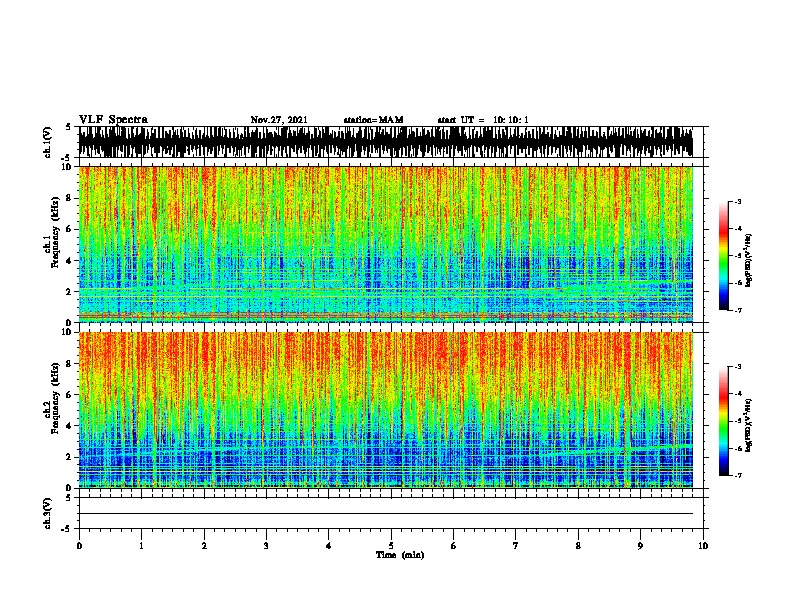Select the ch.2 "Frequency (kHz)" axis label
The image size is (792, 612).
tap(55, 398)
